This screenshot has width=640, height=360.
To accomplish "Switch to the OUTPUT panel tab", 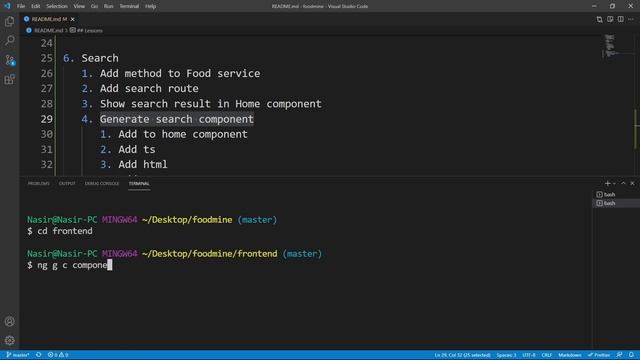I will coord(67,184).
